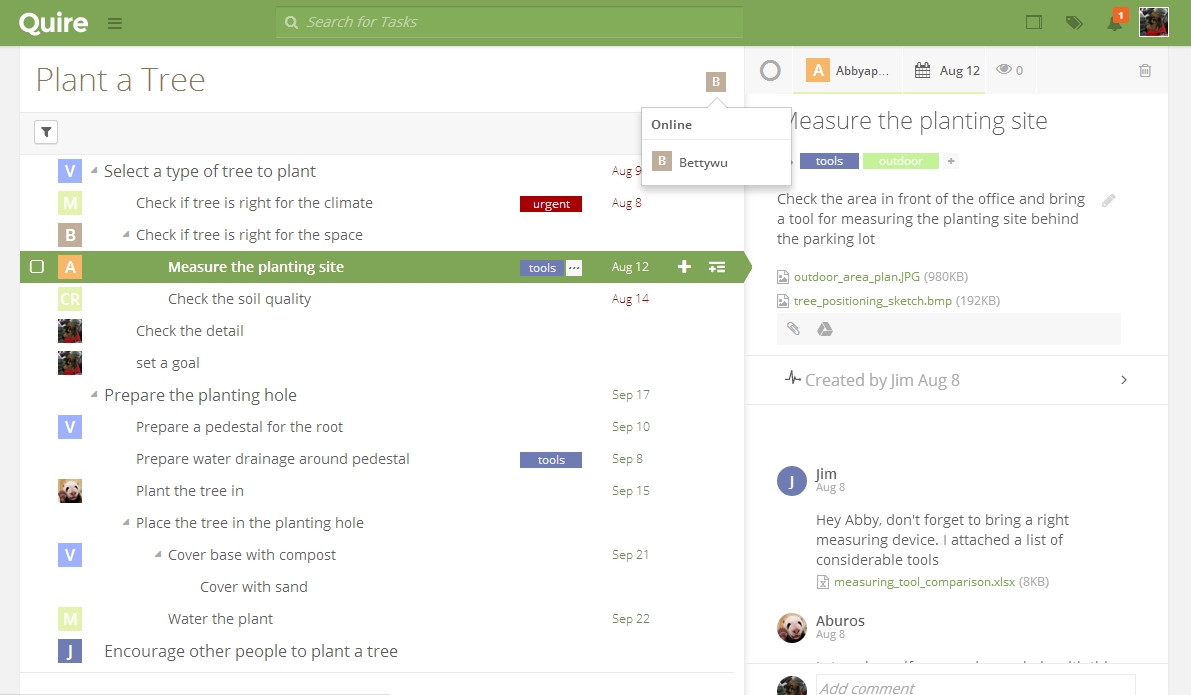Add a subtask with the indent-plus icon

717,267
